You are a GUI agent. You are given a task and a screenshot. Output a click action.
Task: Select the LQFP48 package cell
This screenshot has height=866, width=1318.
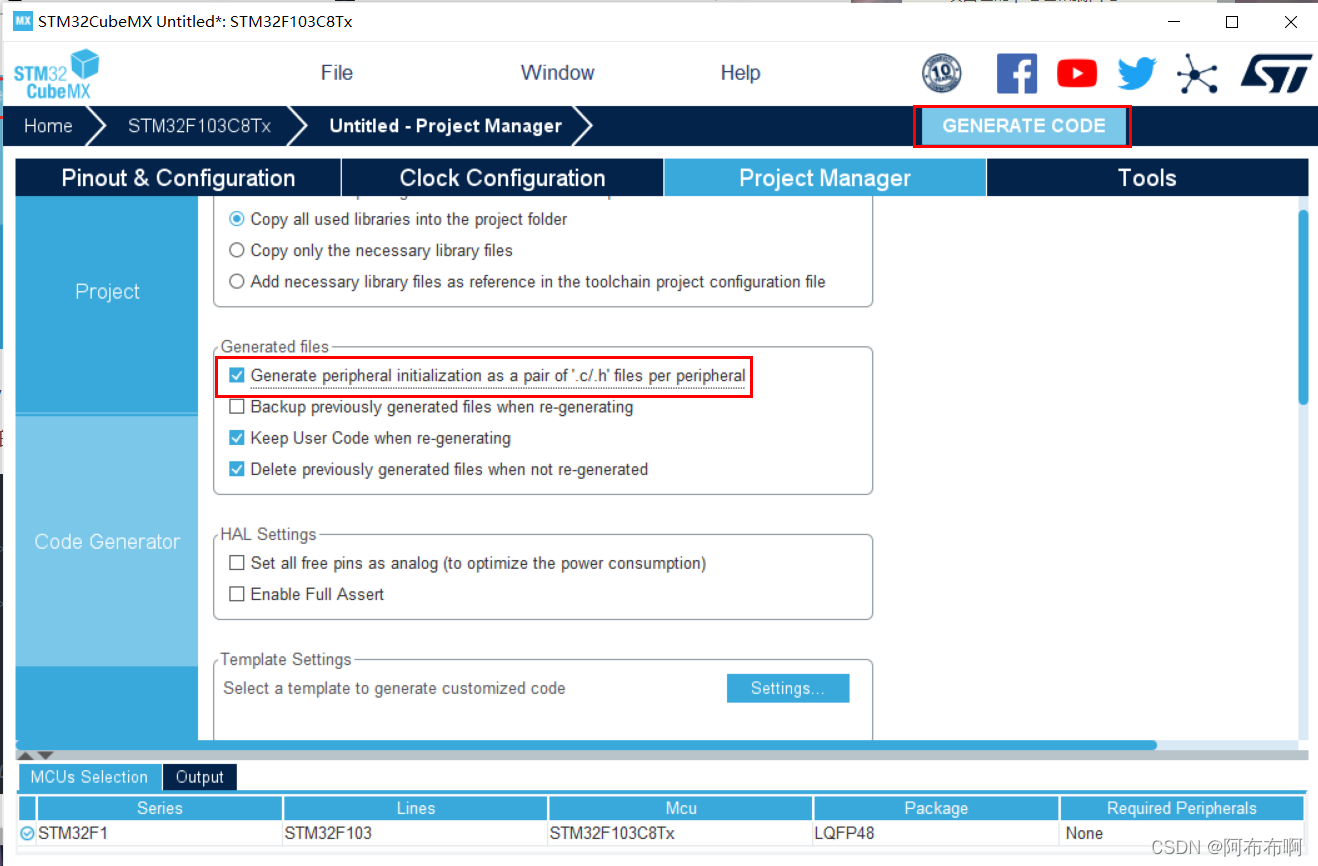(x=936, y=833)
